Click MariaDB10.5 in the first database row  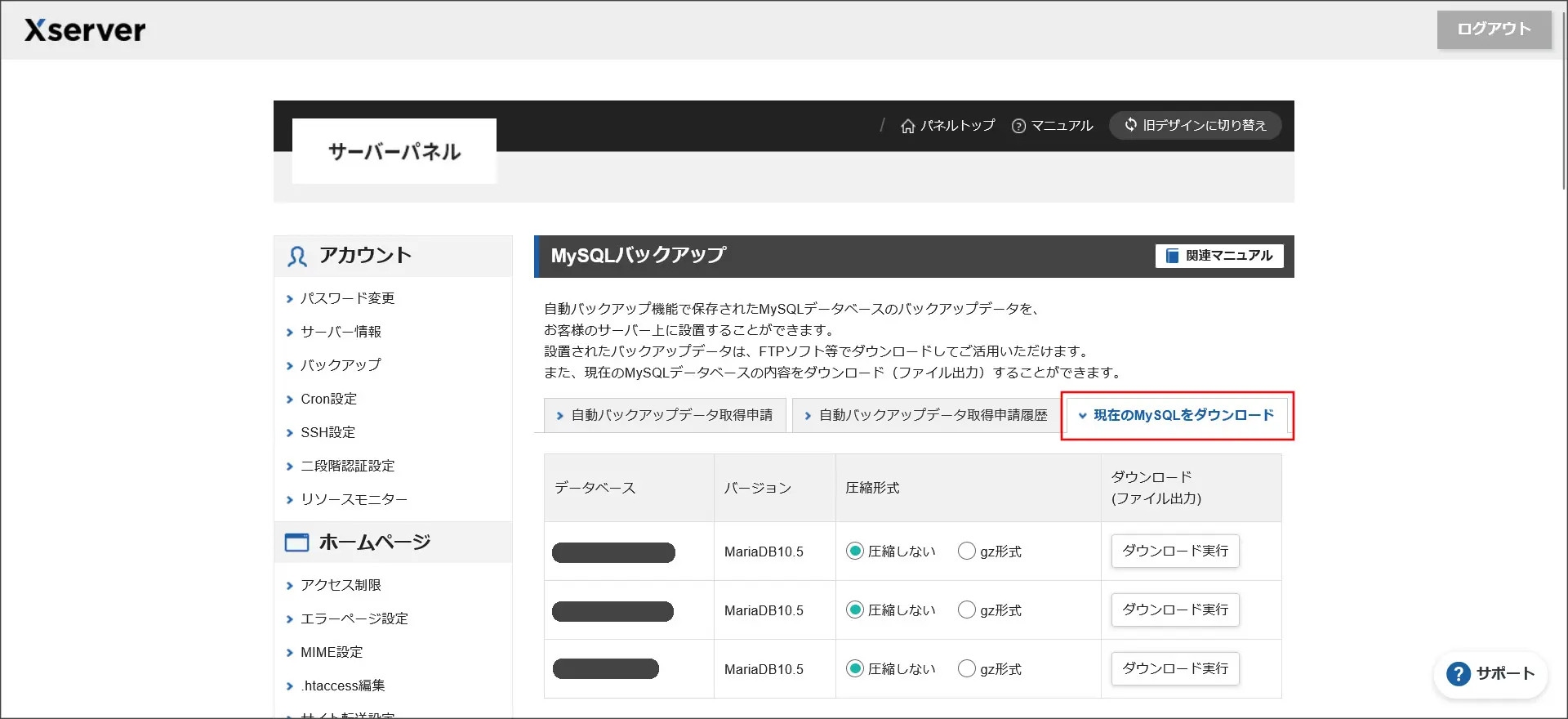[764, 552]
